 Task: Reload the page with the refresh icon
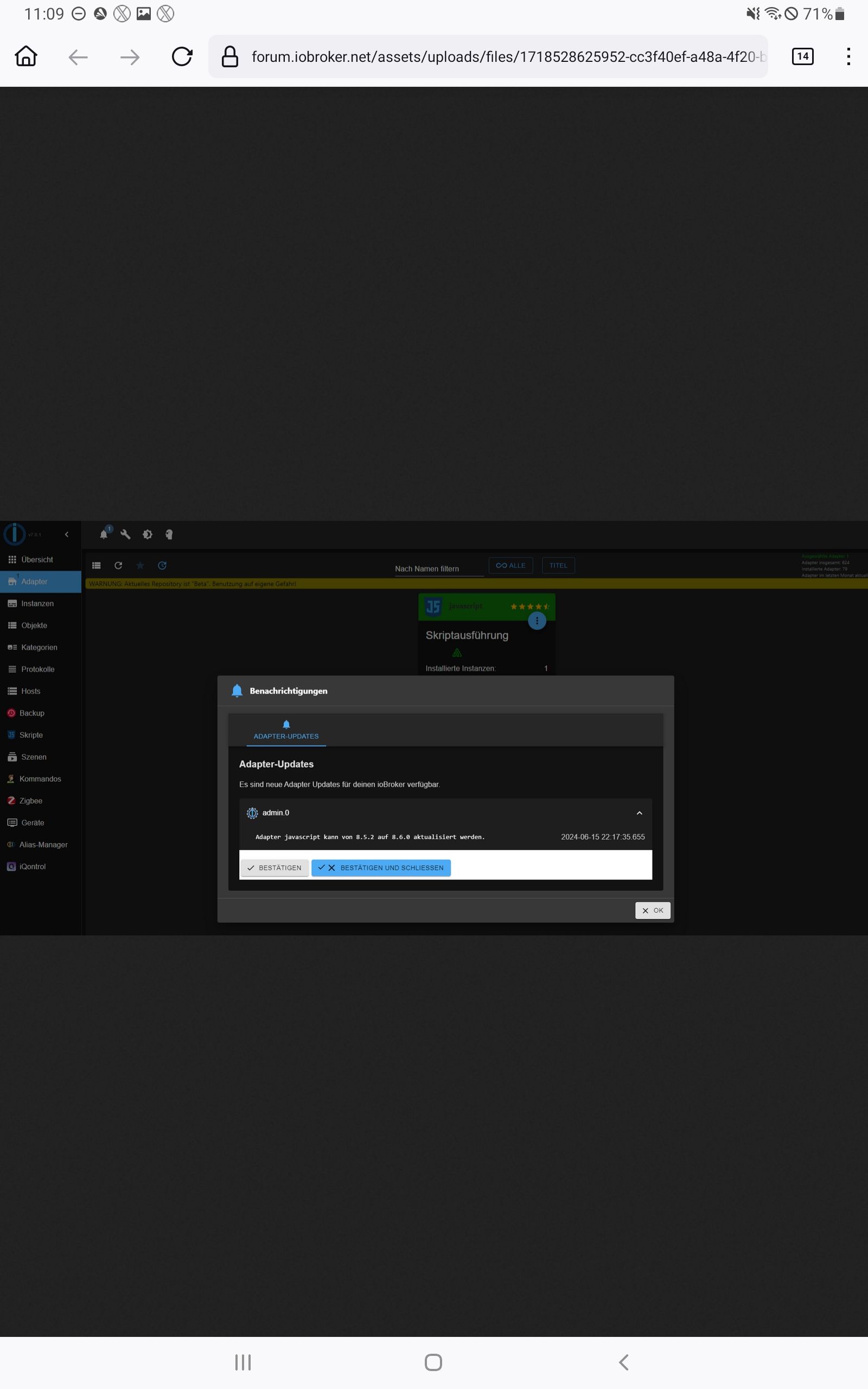(182, 57)
